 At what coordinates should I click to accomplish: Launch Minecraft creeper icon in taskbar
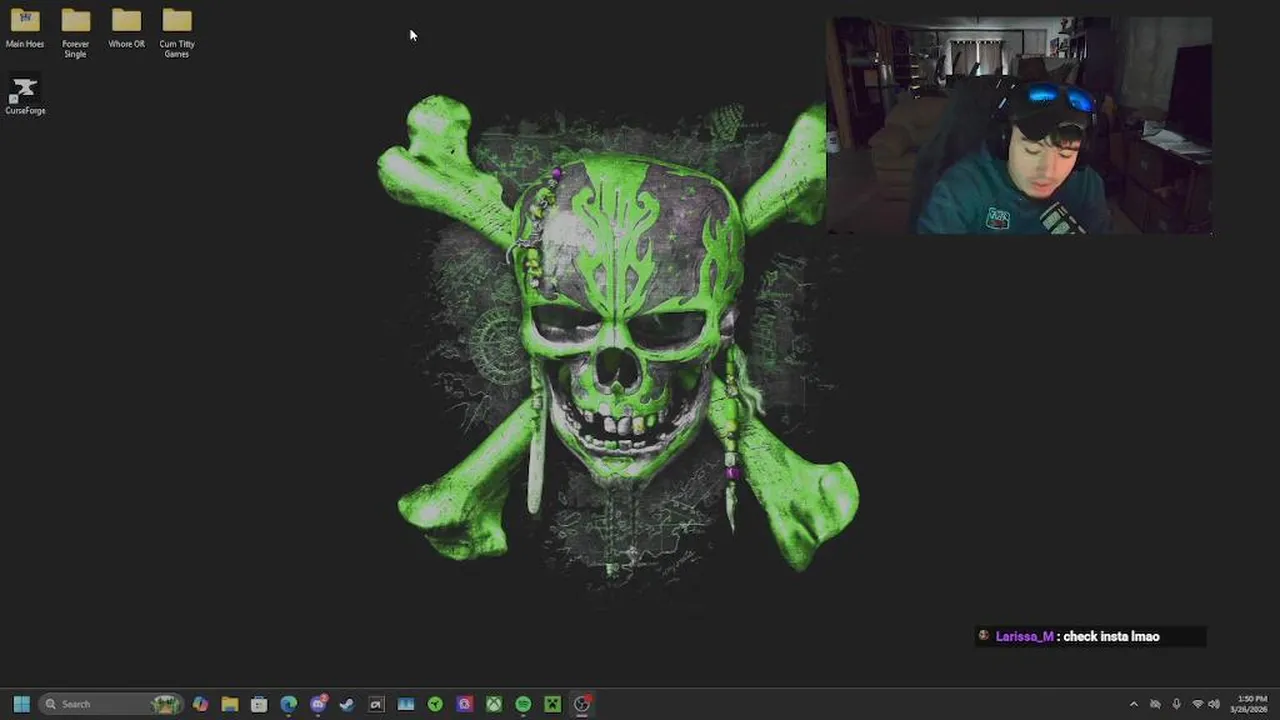(552, 704)
